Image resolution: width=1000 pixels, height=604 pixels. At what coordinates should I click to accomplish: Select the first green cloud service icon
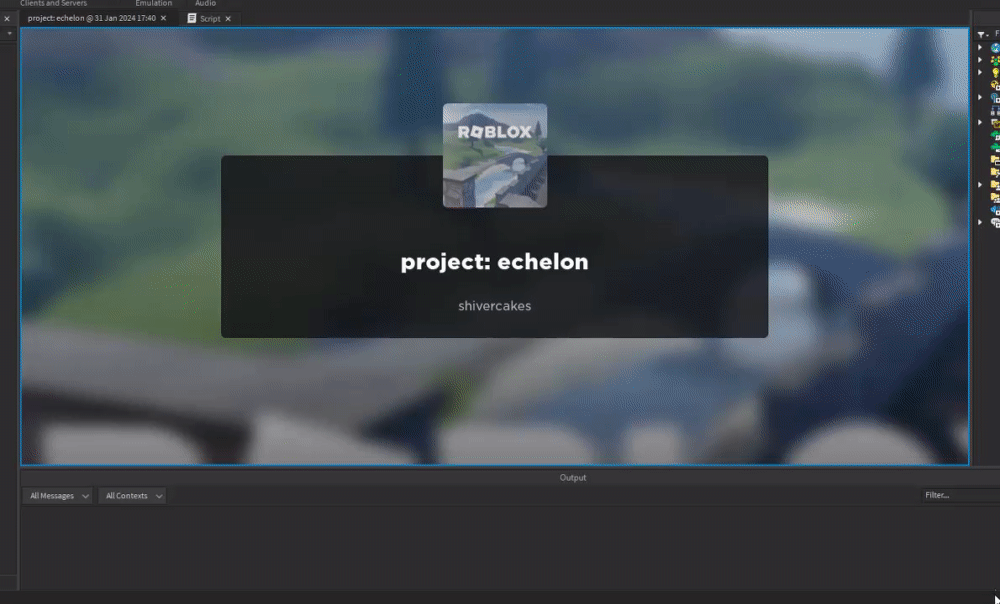click(995, 135)
